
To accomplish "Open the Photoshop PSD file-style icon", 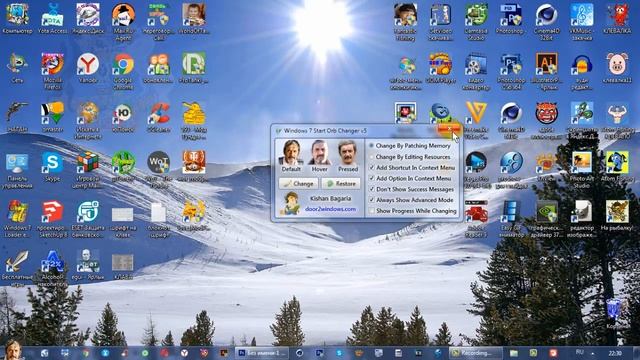I will tap(511, 18).
